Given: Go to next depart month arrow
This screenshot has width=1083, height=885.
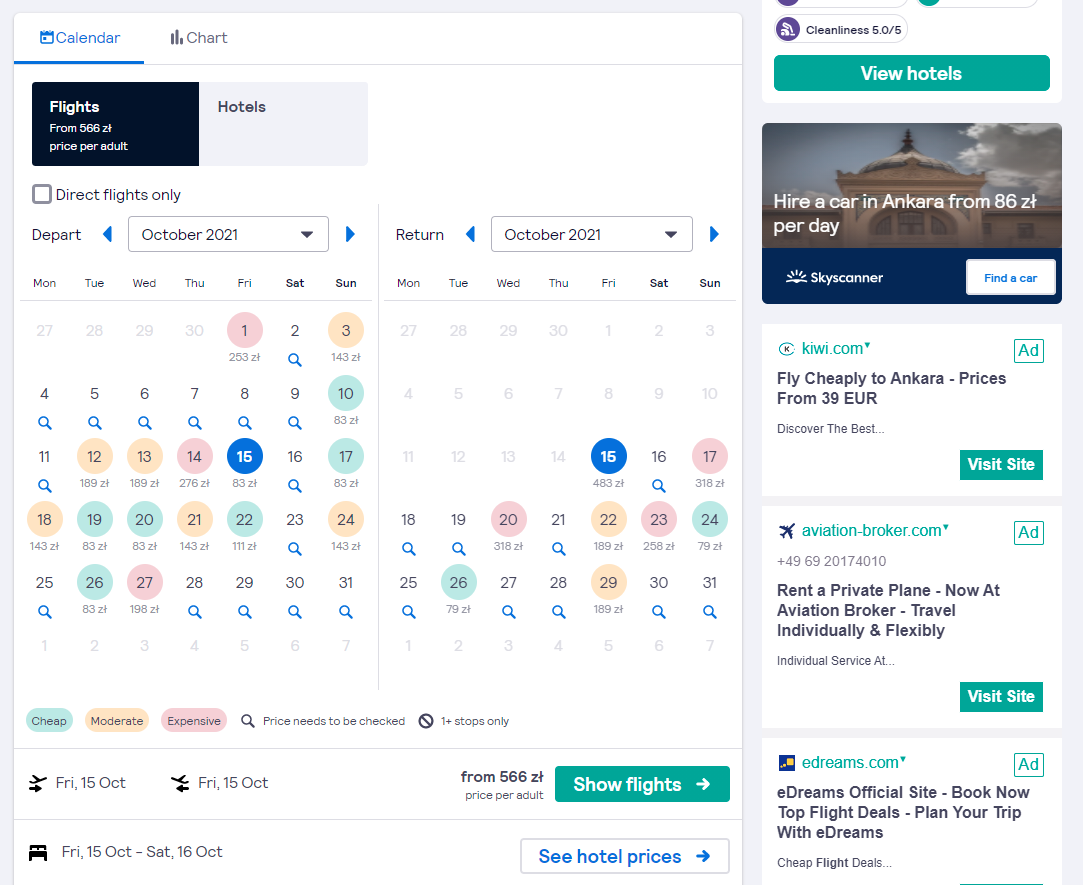Looking at the screenshot, I should coord(350,234).
